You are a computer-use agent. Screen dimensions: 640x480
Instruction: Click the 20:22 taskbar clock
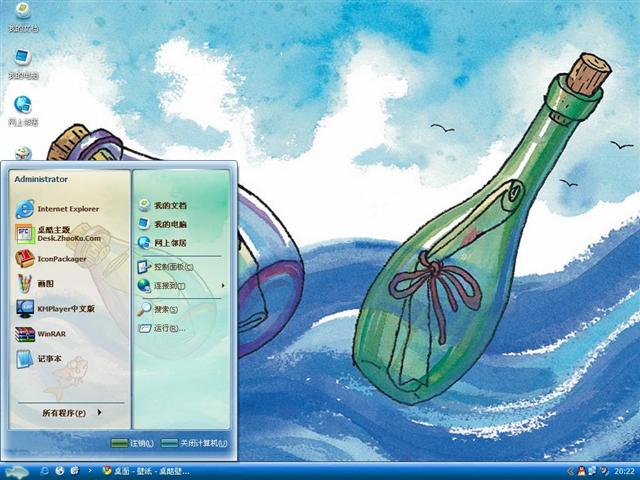point(624,472)
